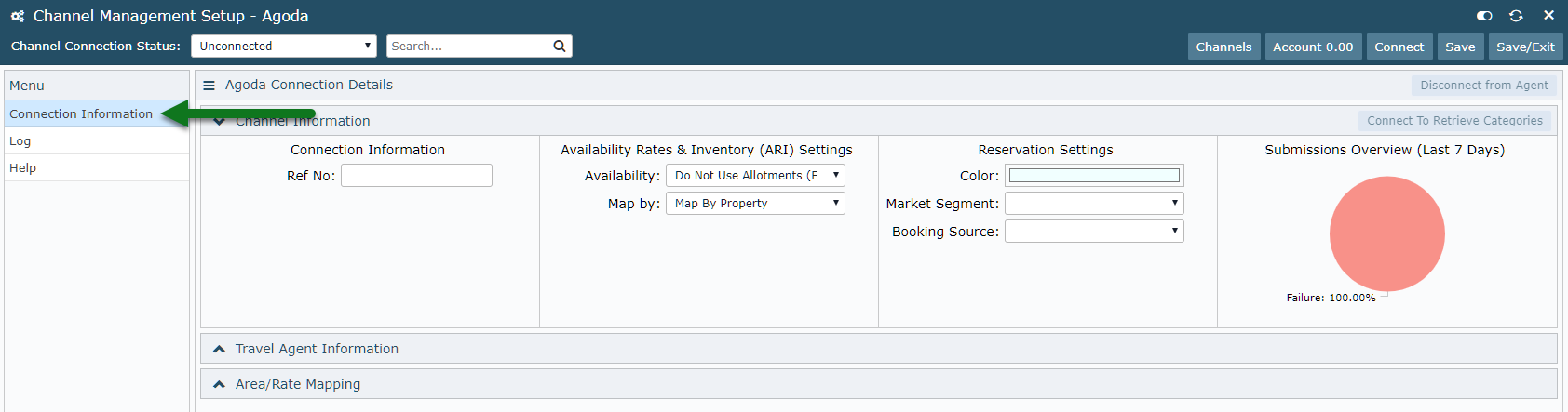
Task: Click the 'Availability Rates & Inventory (ARI) Settings' heading
Action: tap(707, 150)
